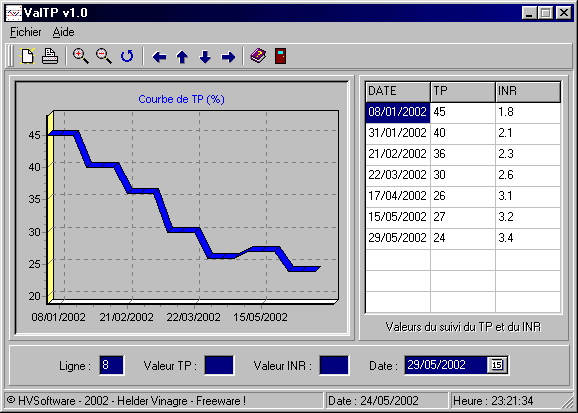Open the Aide menu
This screenshot has width=578, height=413.
[x=63, y=32]
